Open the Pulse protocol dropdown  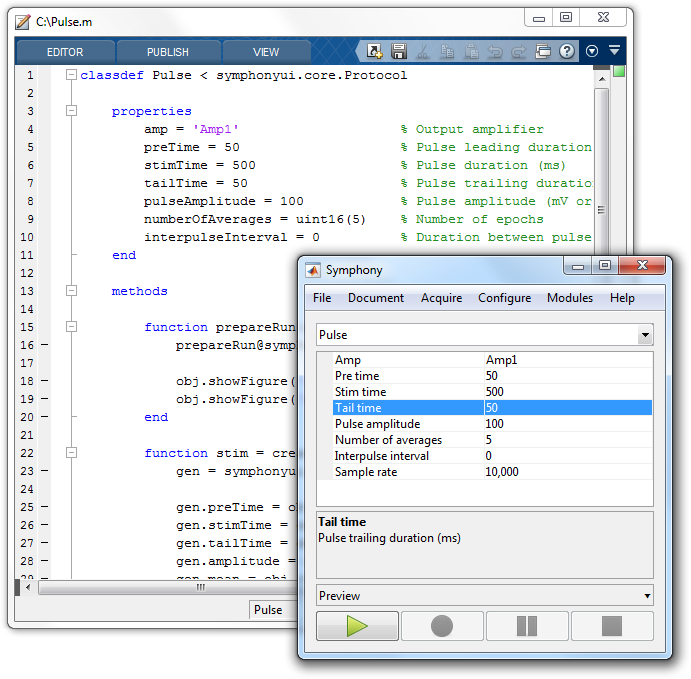(645, 336)
